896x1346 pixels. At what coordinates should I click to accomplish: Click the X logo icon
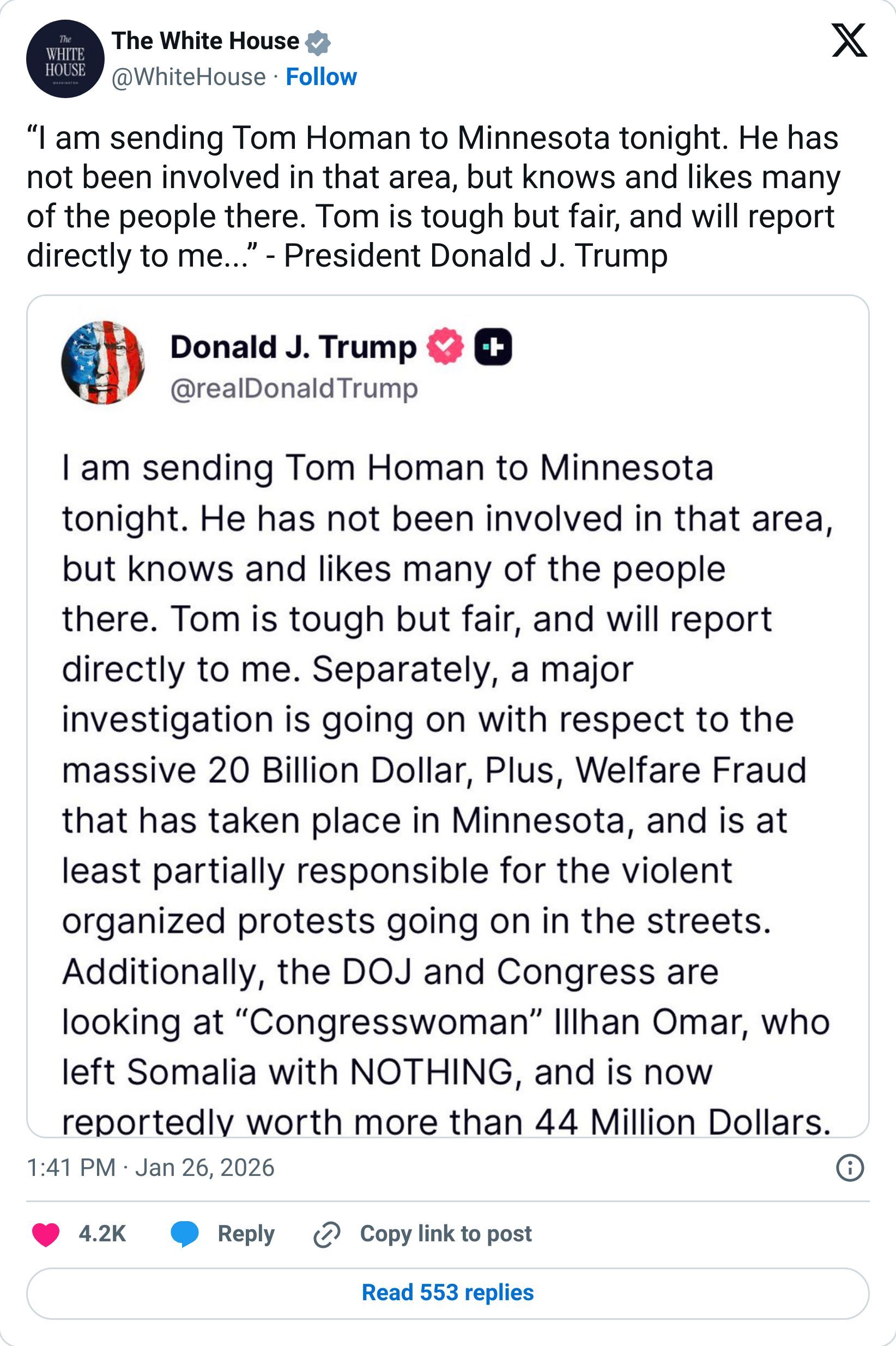[x=849, y=40]
